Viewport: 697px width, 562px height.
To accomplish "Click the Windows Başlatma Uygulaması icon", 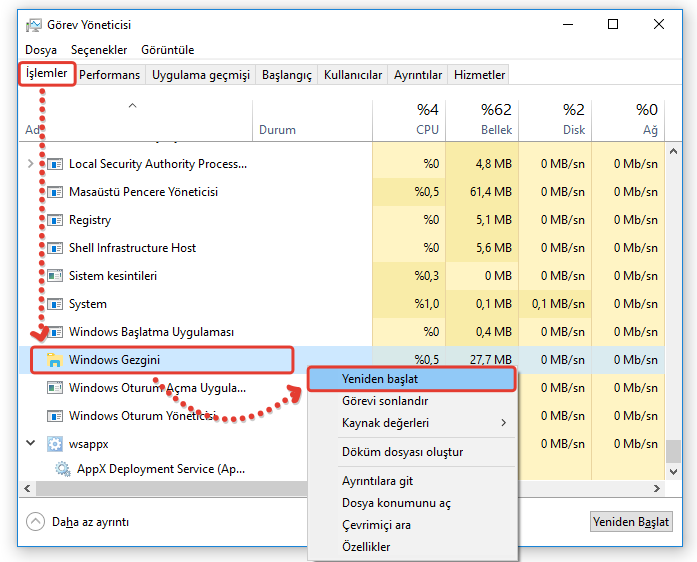I will pos(53,332).
